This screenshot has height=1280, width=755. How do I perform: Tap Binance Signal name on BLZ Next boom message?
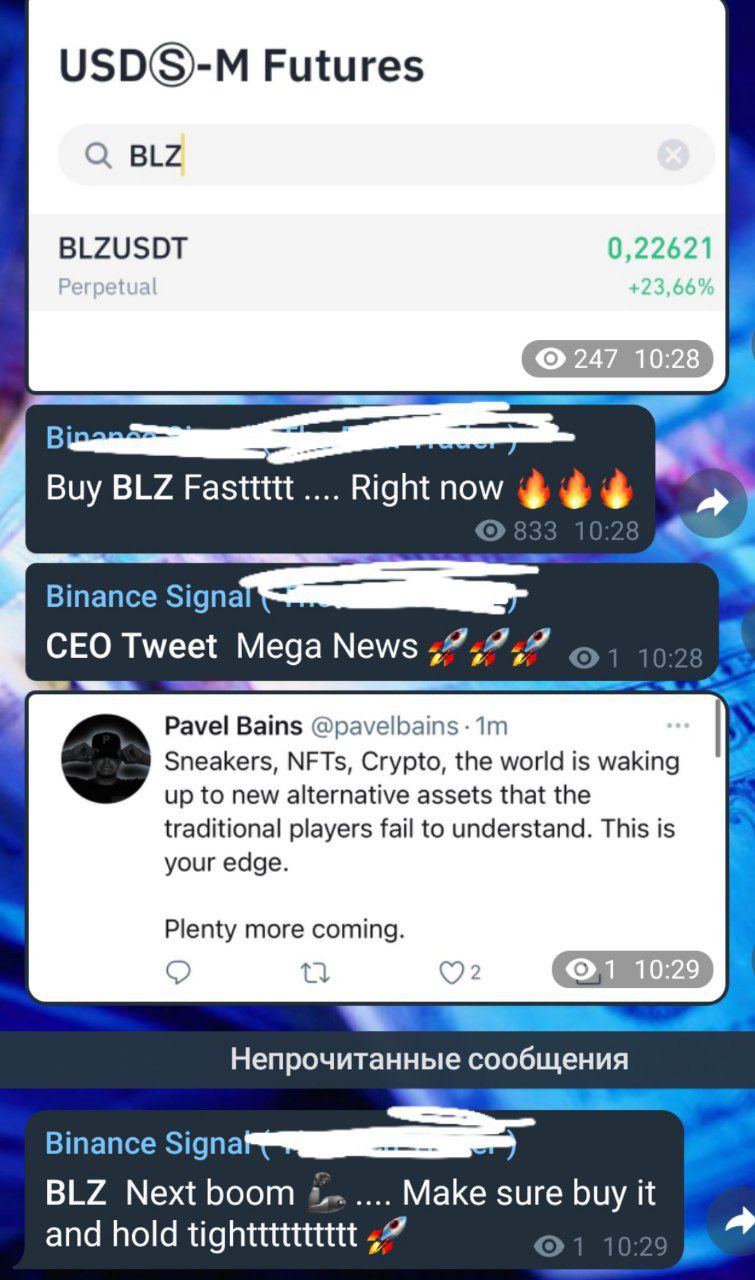[147, 1143]
